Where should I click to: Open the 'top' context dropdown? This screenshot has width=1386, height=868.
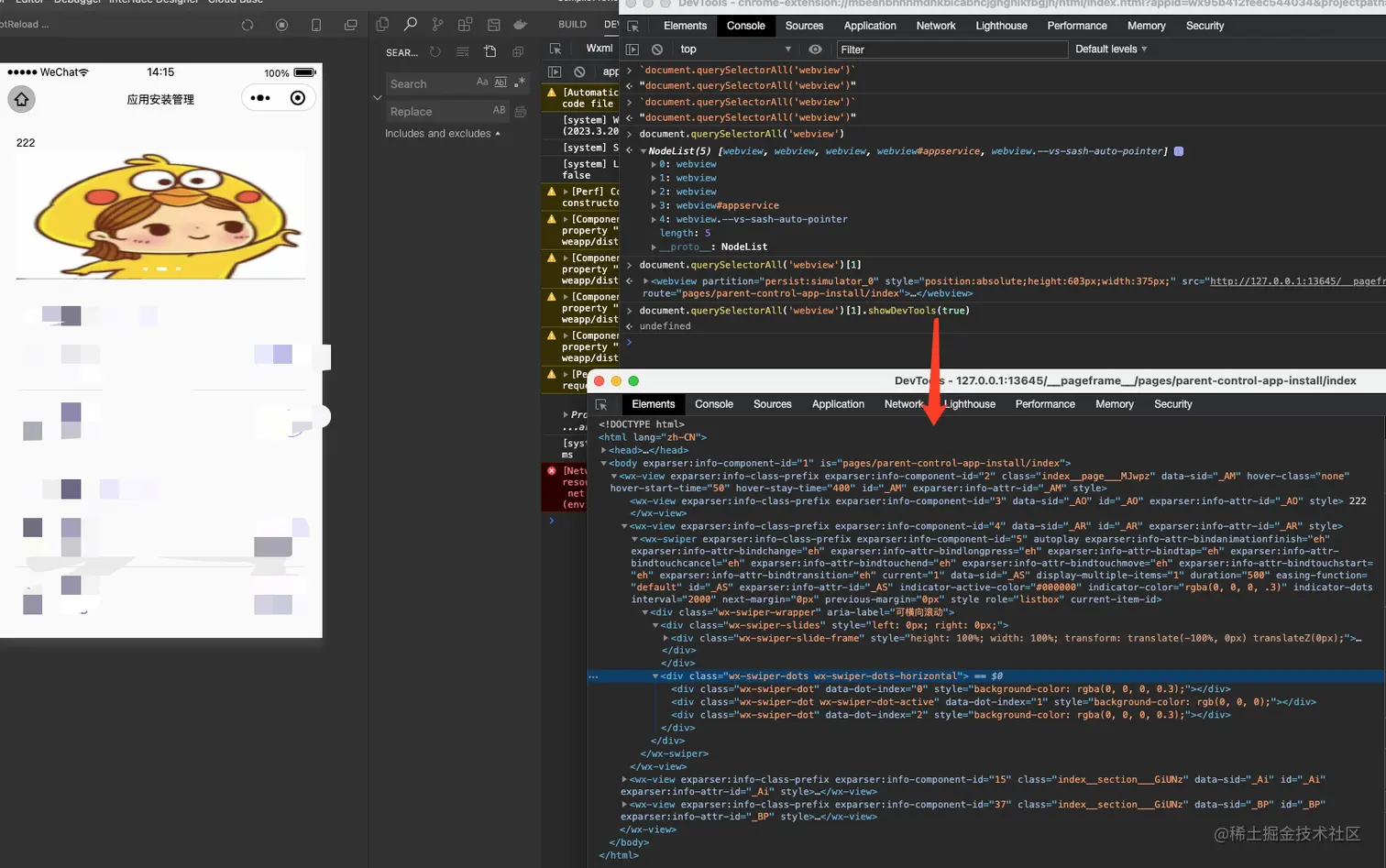(735, 49)
